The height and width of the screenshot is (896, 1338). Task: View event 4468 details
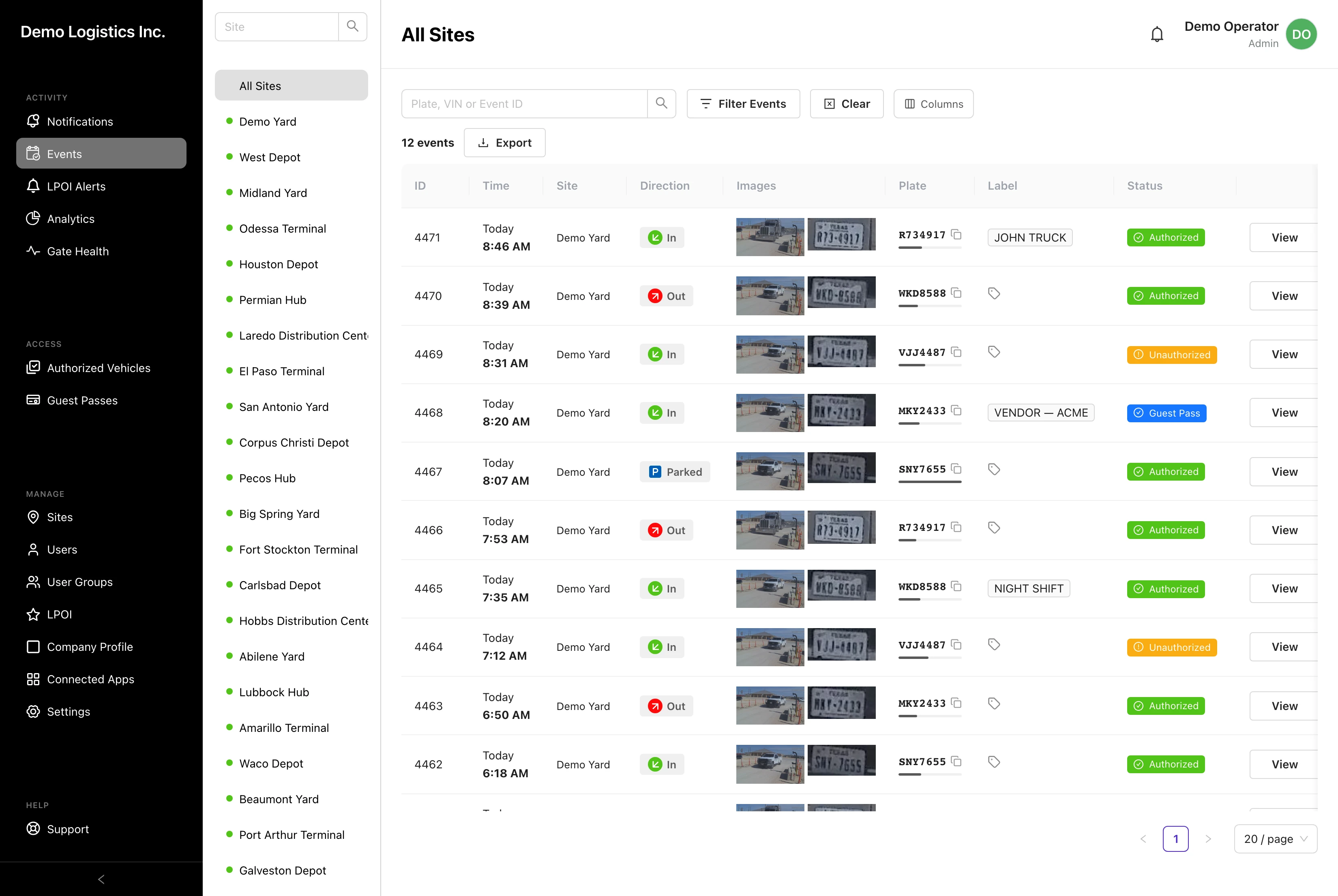click(1284, 412)
